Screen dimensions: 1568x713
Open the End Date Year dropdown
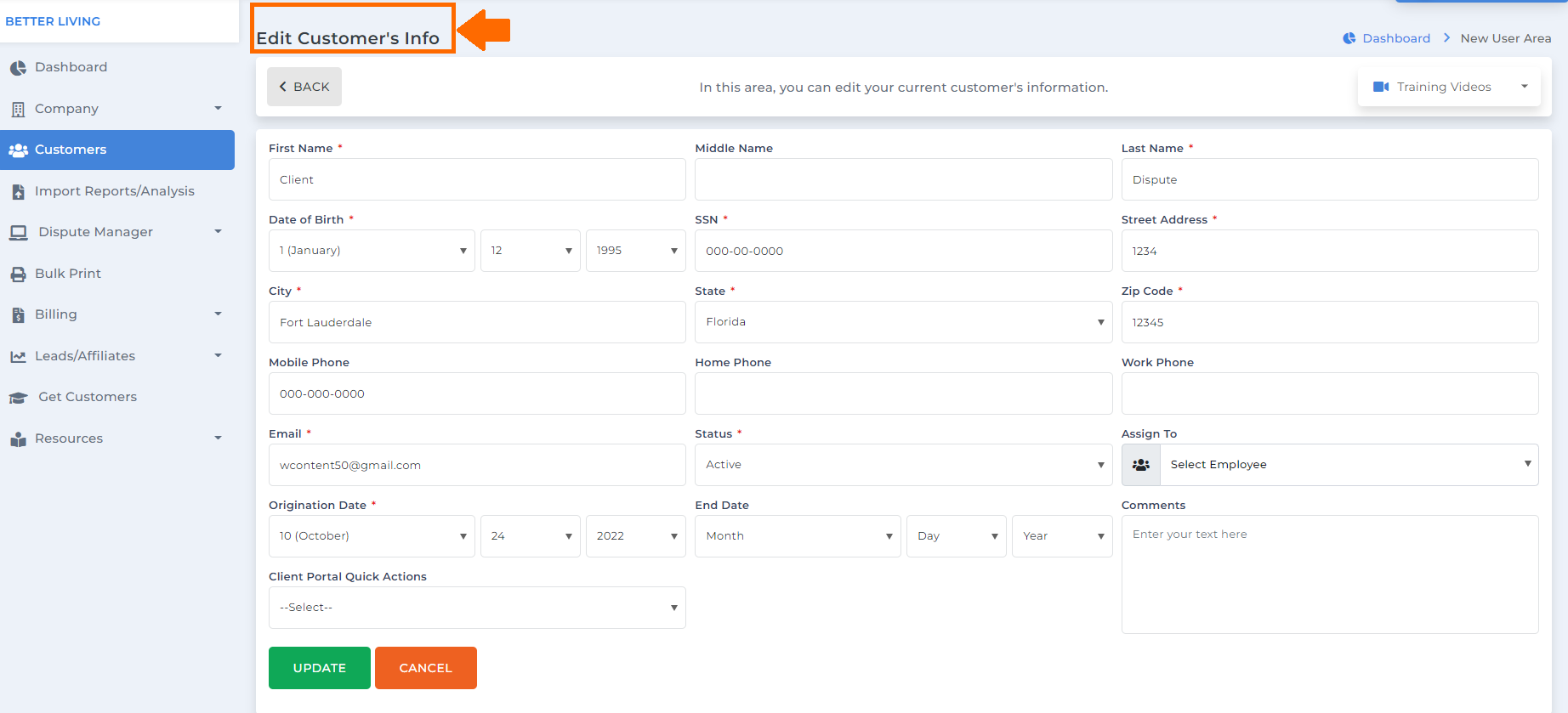pyautogui.click(x=1062, y=536)
